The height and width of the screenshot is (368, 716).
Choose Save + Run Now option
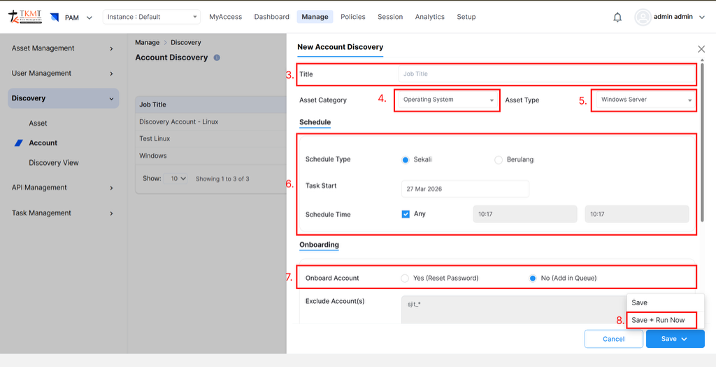click(662, 321)
